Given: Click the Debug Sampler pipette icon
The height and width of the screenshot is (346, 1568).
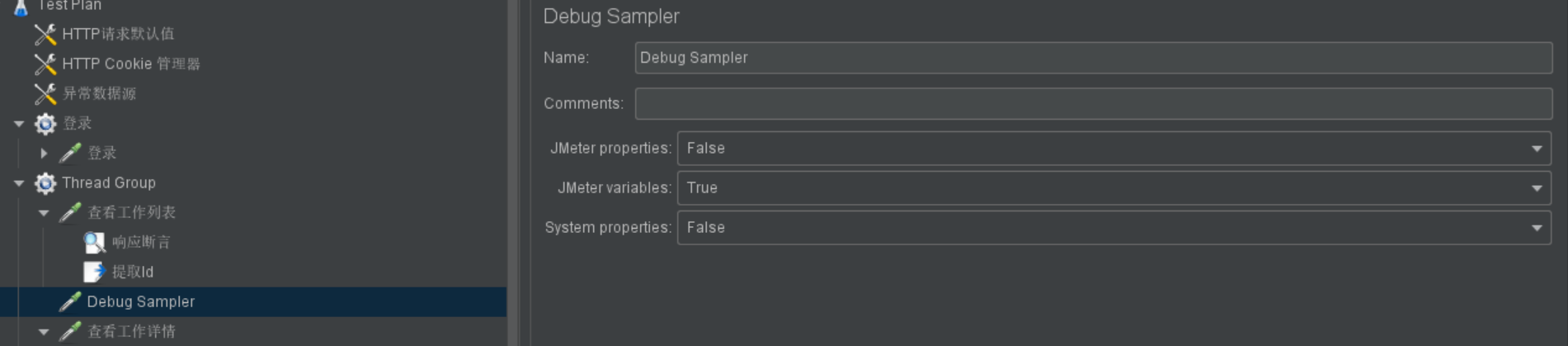Looking at the screenshot, I should click(x=70, y=301).
